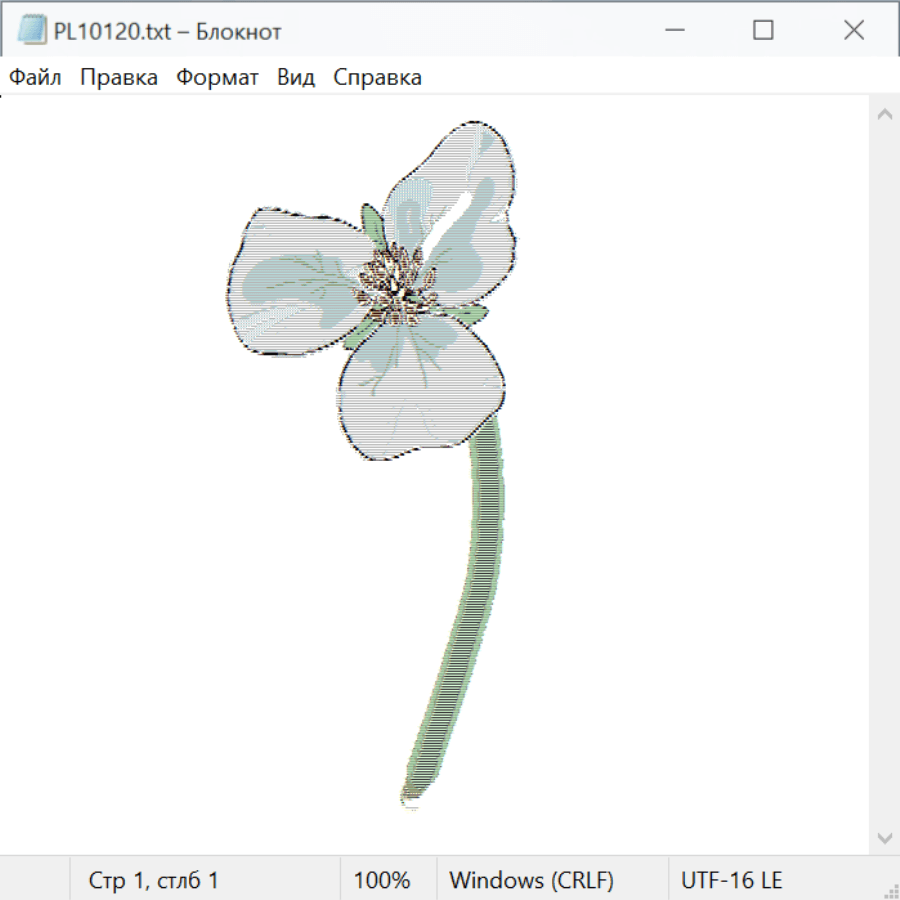Minimize the Блокнот window
Viewport: 900px width, 900px height.
point(673,31)
